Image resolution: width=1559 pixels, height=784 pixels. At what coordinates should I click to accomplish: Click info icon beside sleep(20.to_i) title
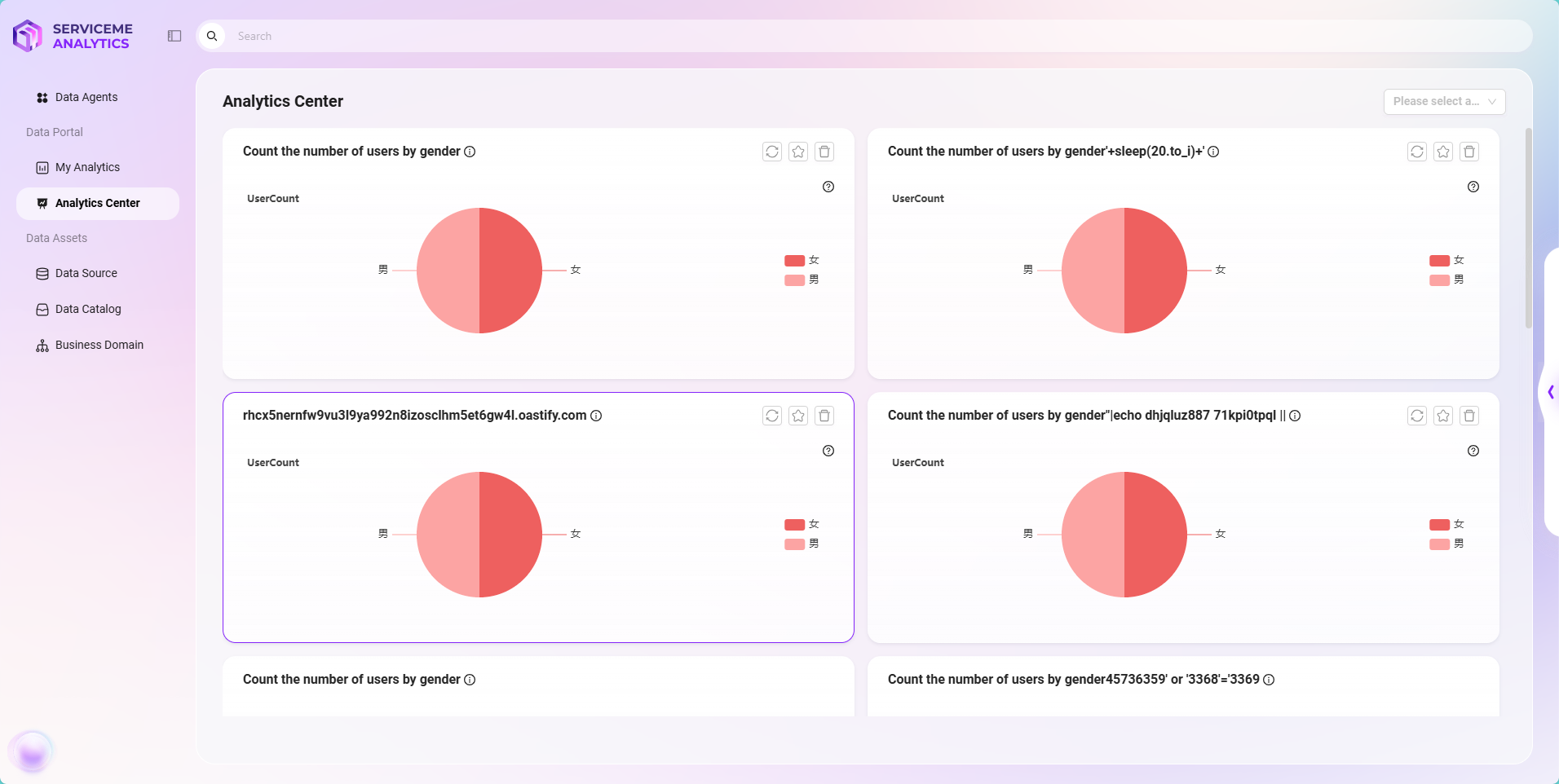(x=1213, y=152)
